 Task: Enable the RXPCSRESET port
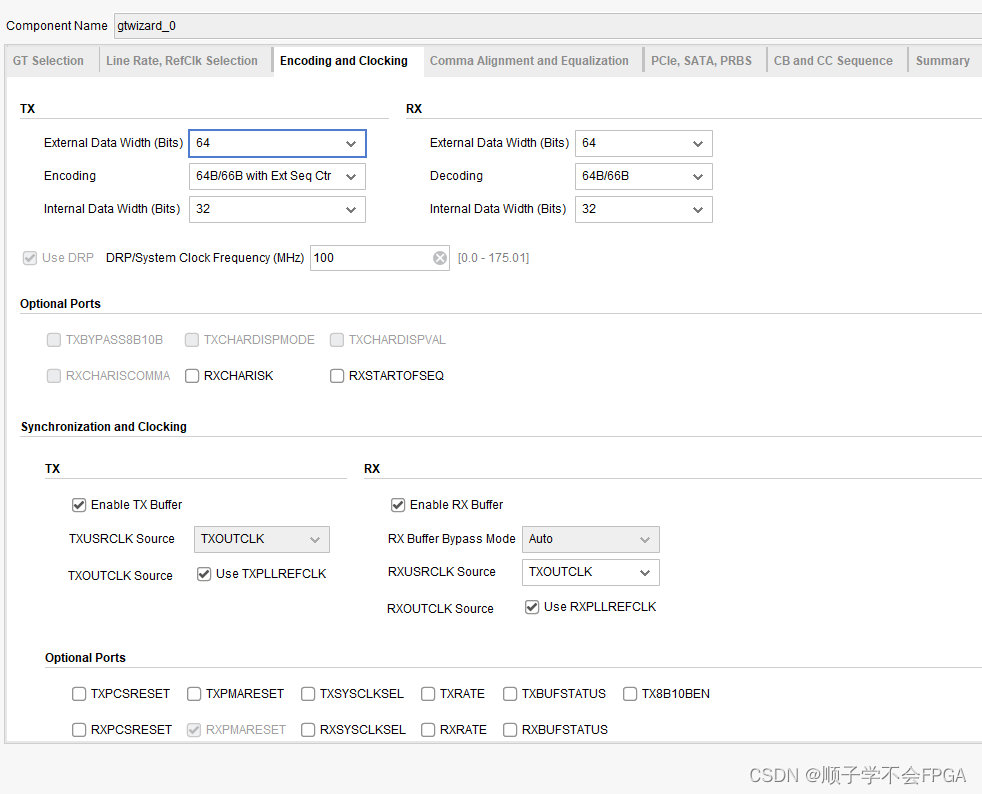coord(79,730)
